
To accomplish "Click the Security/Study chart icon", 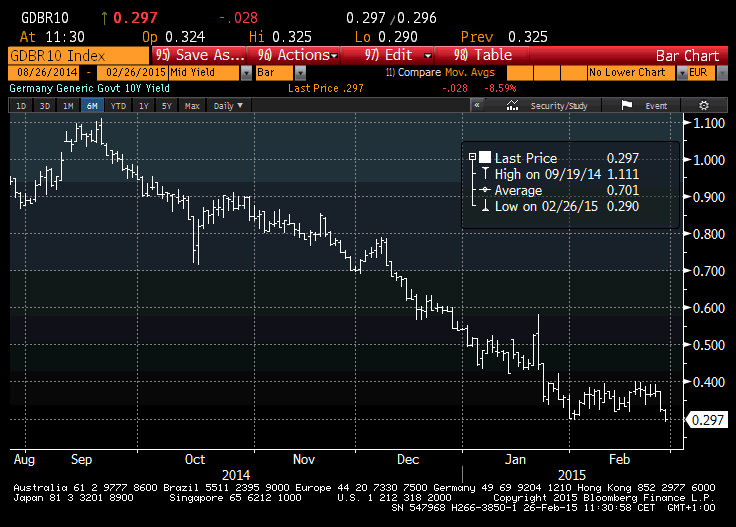I will [x=512, y=106].
